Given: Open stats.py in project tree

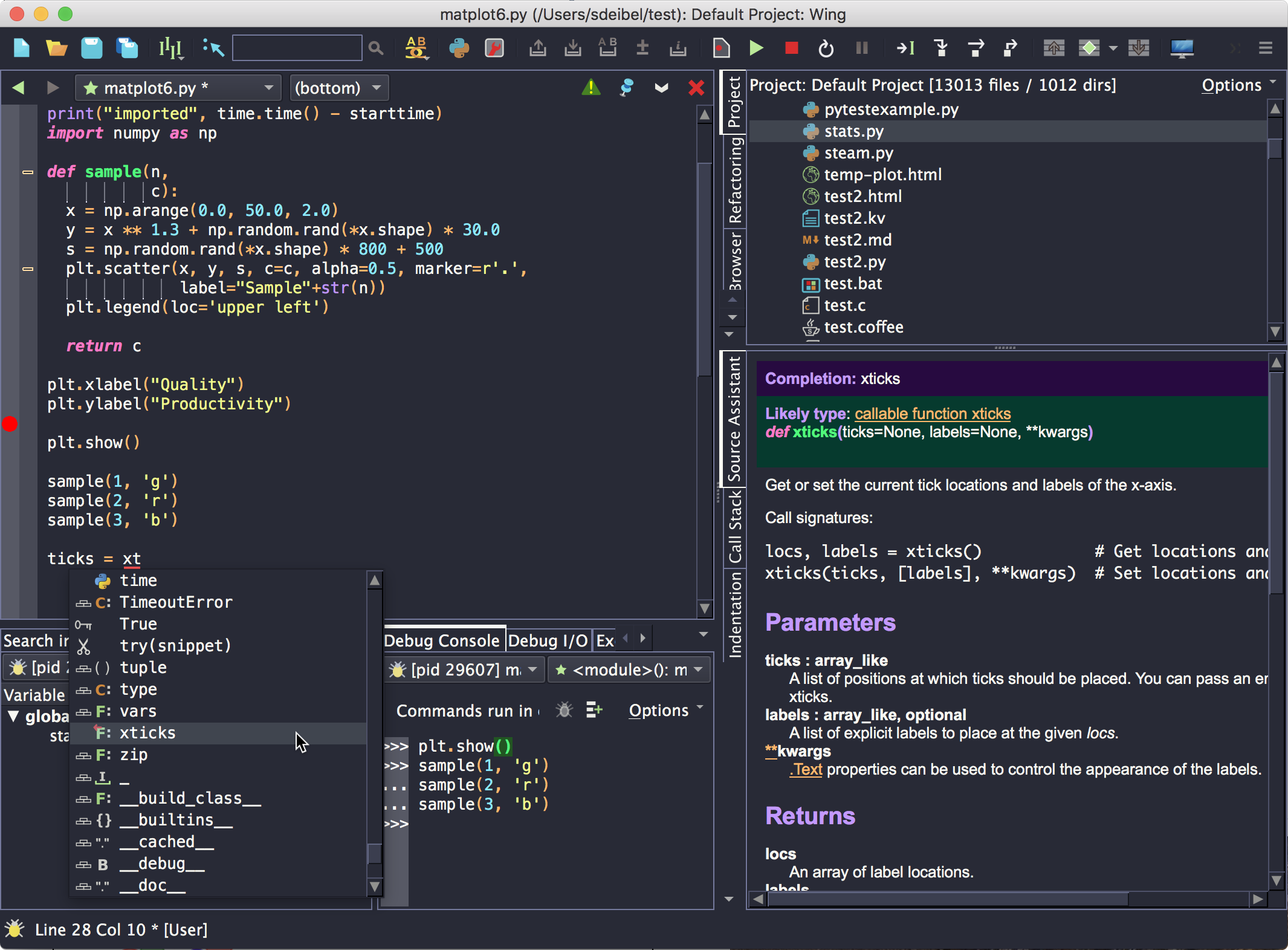Looking at the screenshot, I should (1008, 131).
